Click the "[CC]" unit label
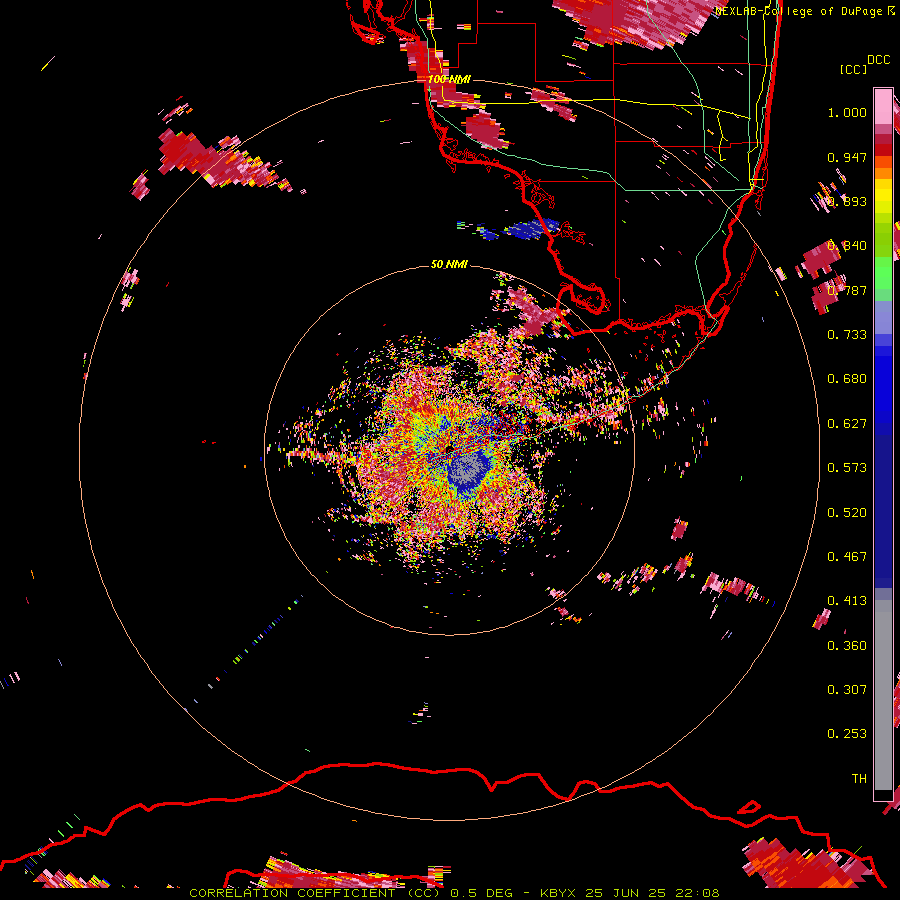This screenshot has width=900, height=900. click(x=854, y=69)
